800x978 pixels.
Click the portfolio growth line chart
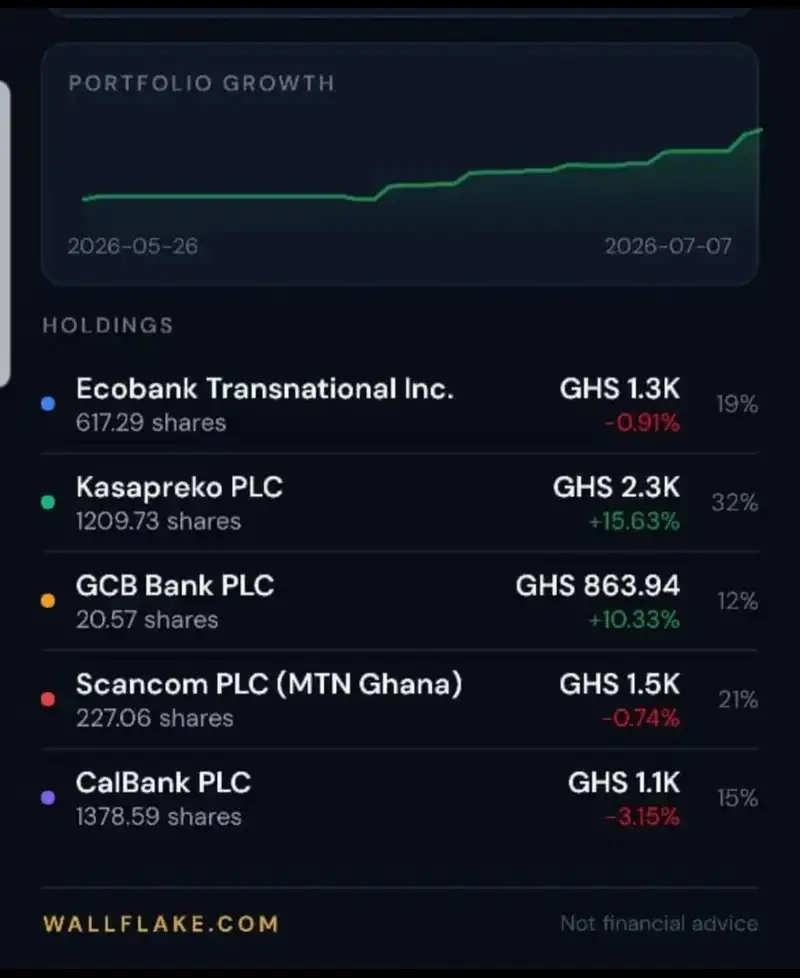tap(422, 165)
